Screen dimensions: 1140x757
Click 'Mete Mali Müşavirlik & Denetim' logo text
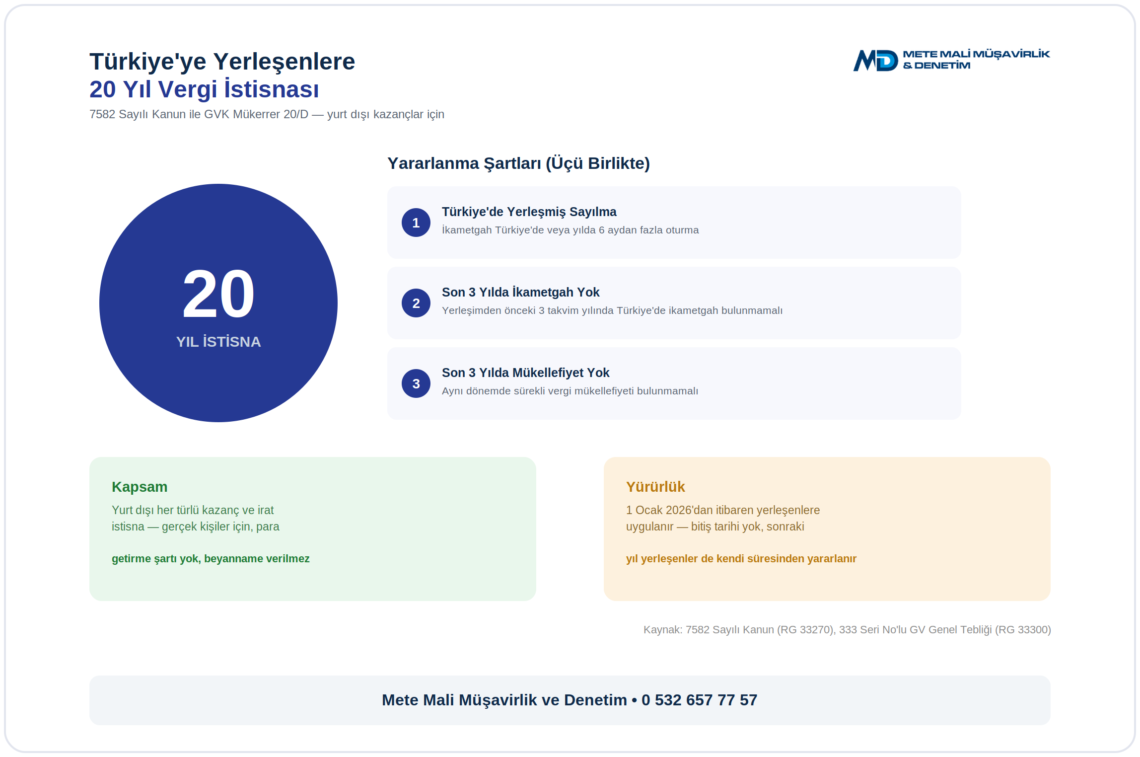[976, 60]
